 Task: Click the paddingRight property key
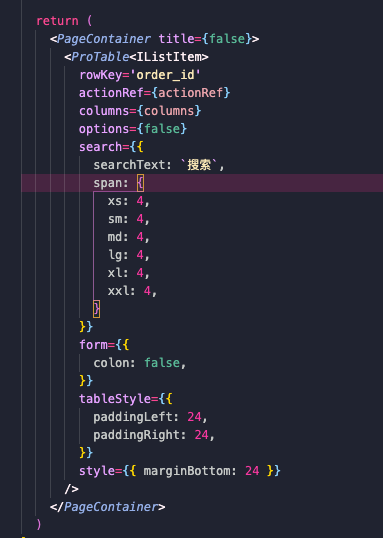pos(136,435)
